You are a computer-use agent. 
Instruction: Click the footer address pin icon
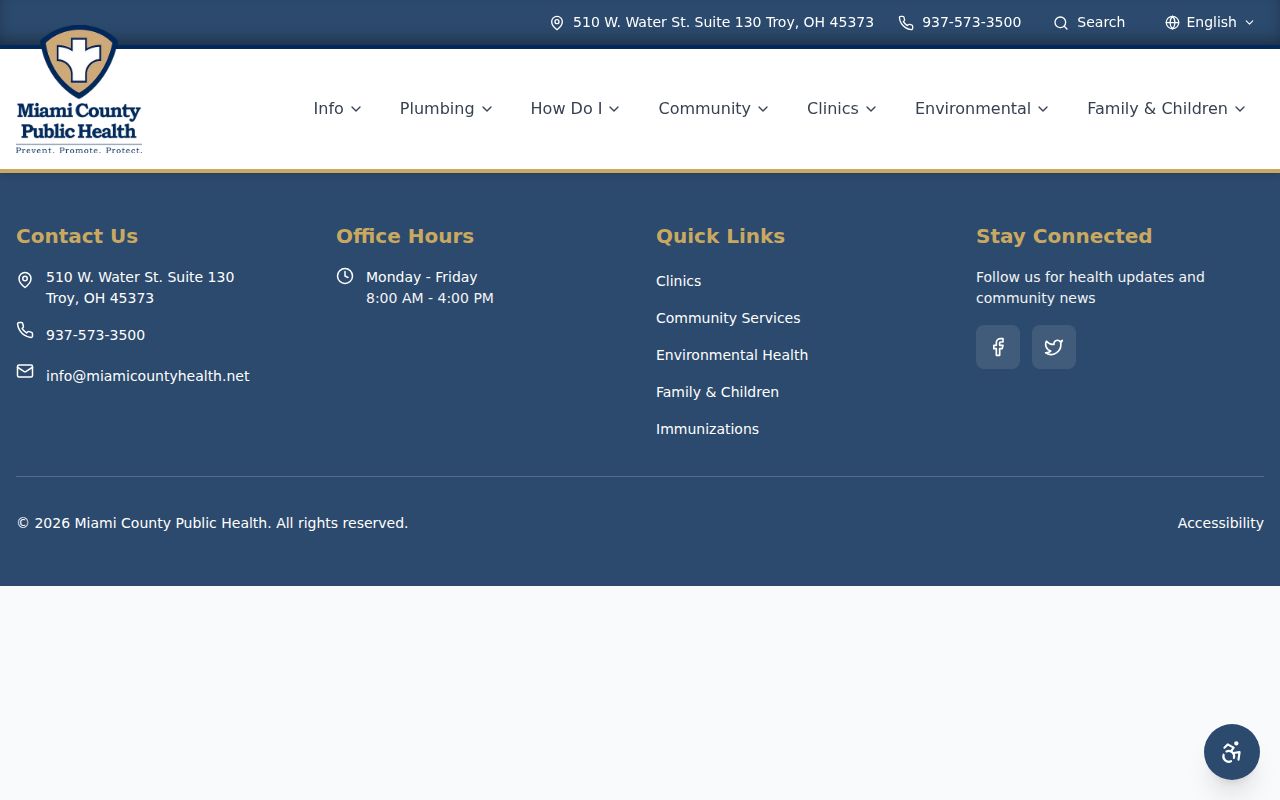click(x=25, y=280)
